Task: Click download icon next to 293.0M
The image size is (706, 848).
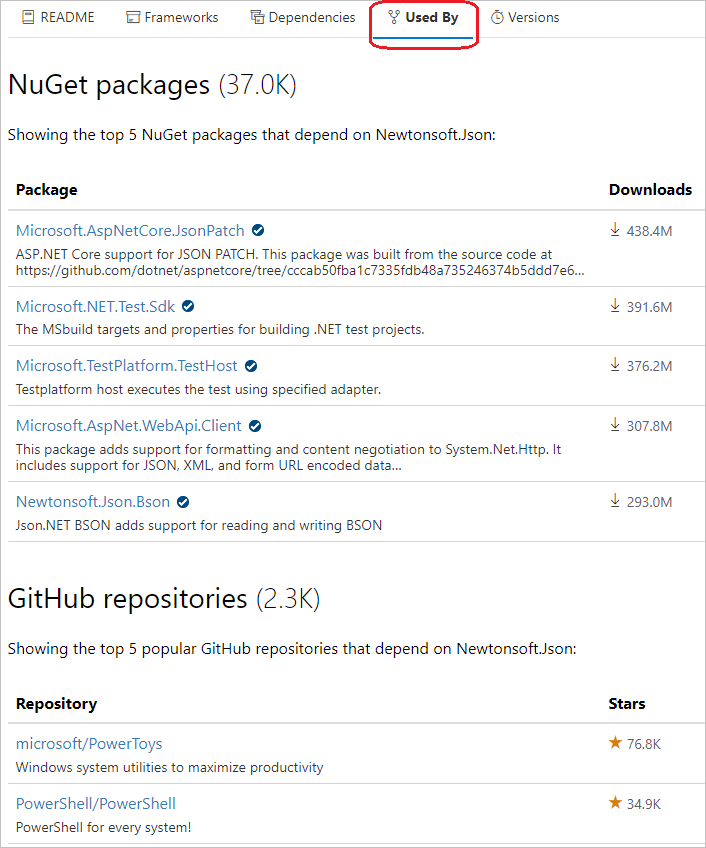Action: pyautogui.click(x=615, y=502)
